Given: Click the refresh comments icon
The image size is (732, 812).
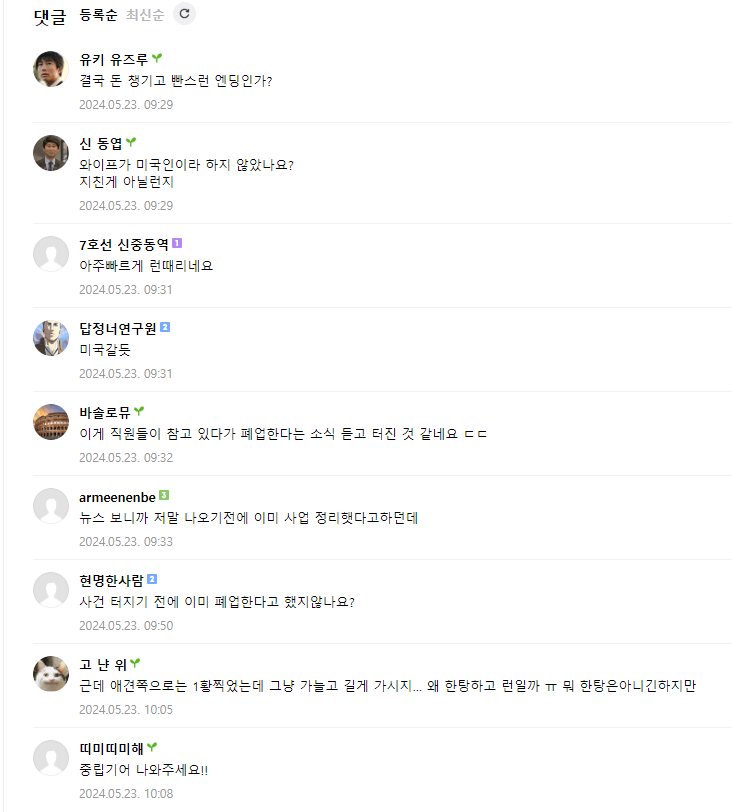Looking at the screenshot, I should click(184, 14).
